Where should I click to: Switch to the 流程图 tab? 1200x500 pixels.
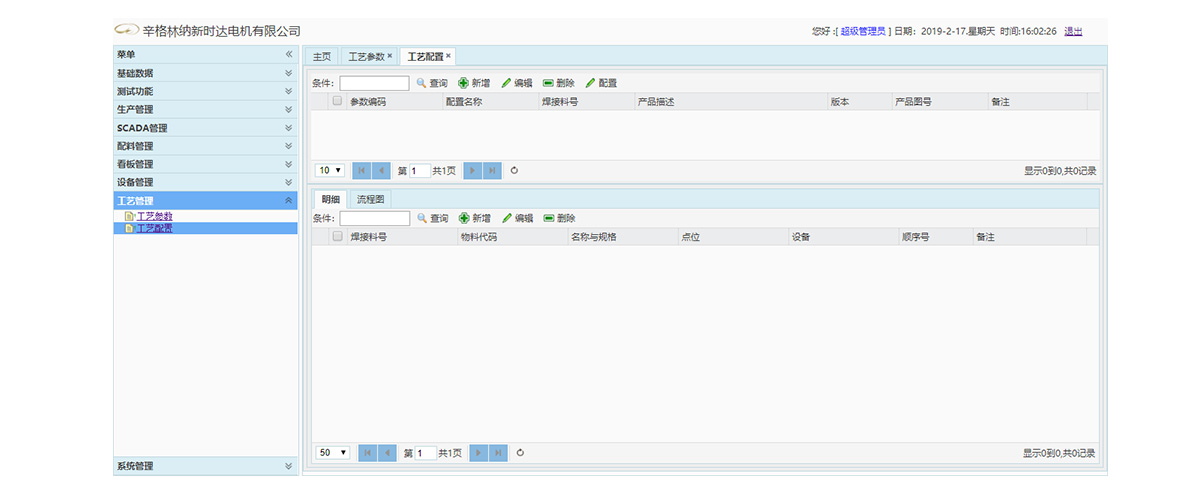[x=371, y=199]
